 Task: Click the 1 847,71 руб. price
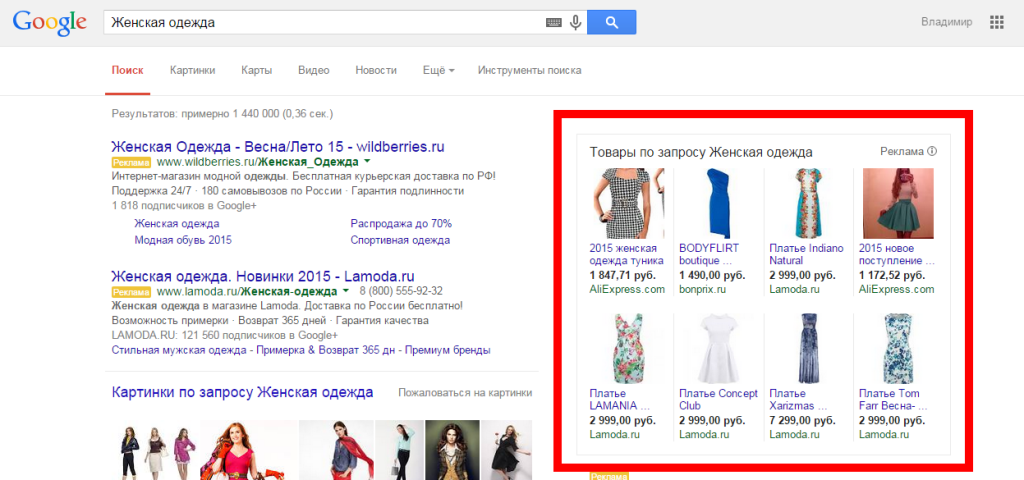[x=622, y=275]
